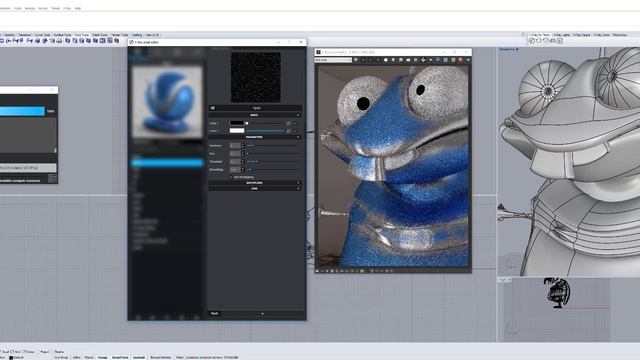Open the dropdown arrow beside Back button
Image resolution: width=640 pixels, height=360 pixels.
pos(262,313)
